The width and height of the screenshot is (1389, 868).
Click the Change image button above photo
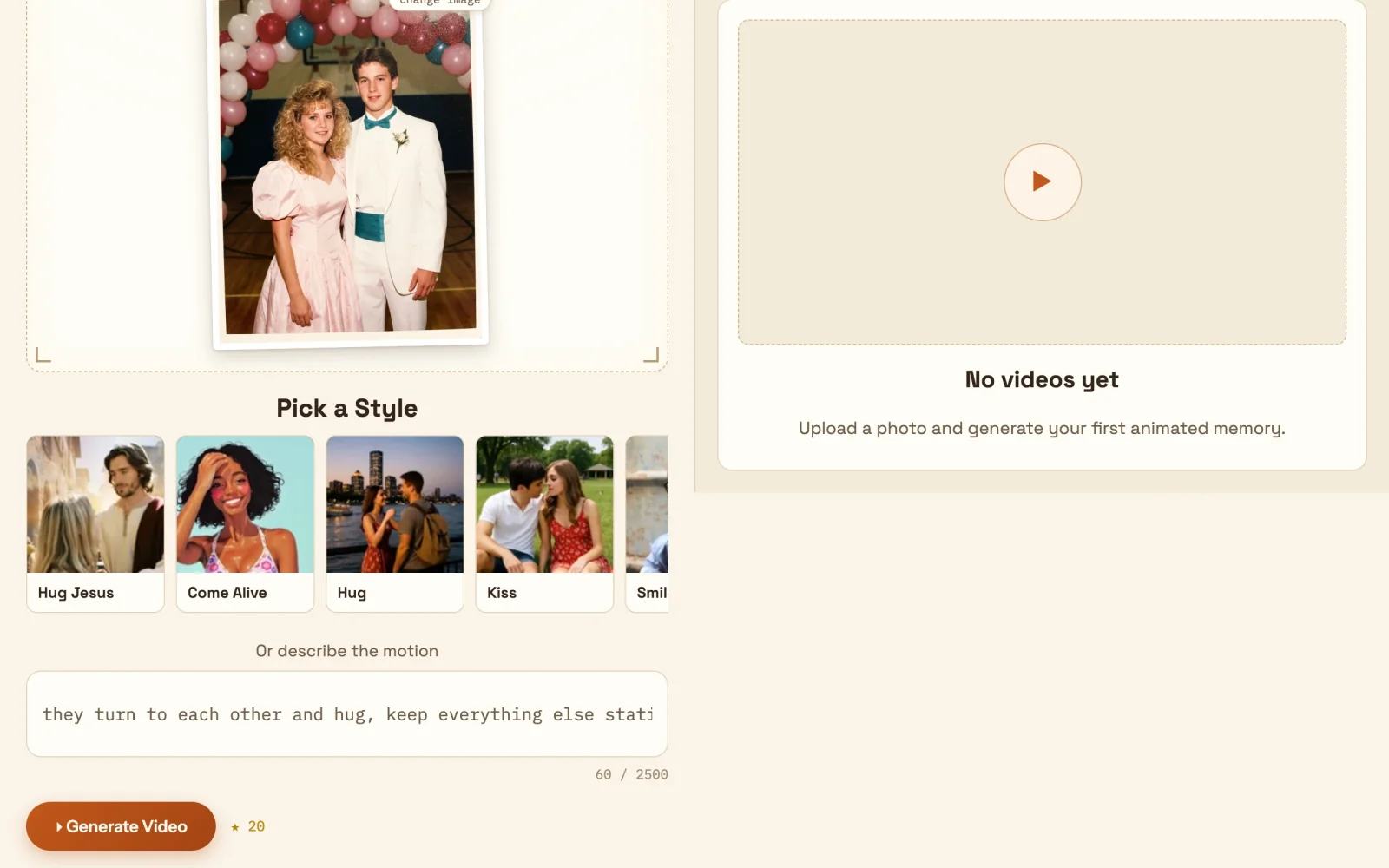click(x=439, y=3)
